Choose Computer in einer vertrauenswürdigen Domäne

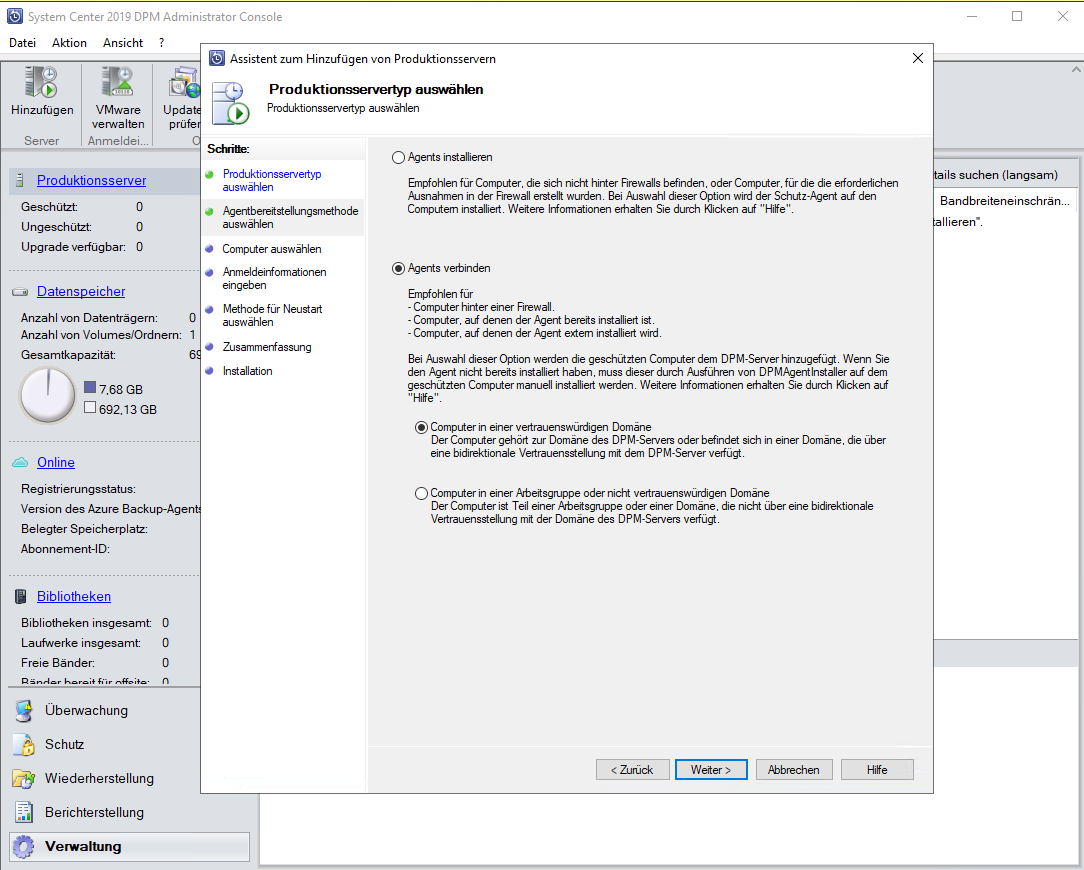click(x=421, y=427)
